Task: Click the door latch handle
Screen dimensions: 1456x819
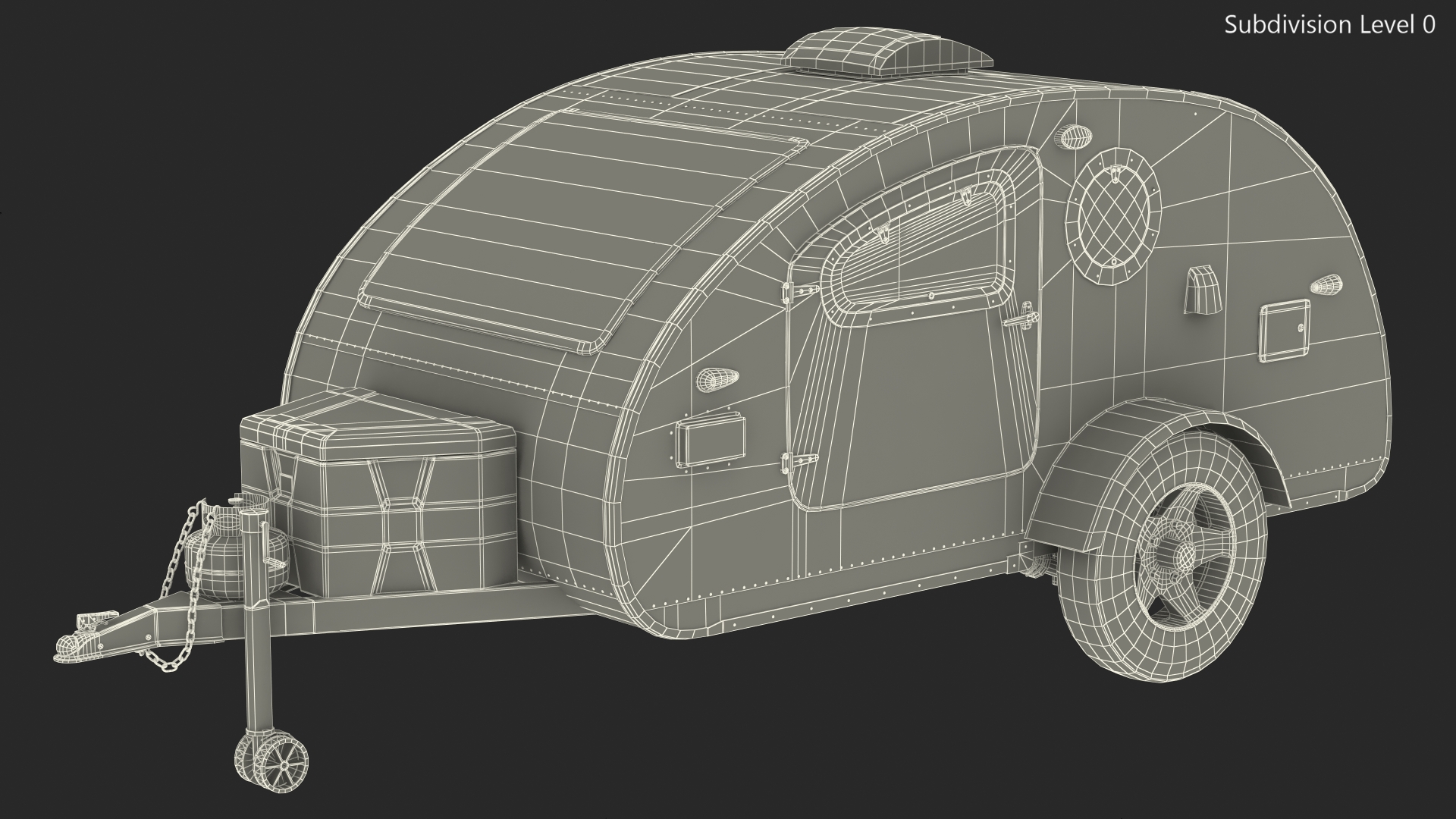Action: pyautogui.click(x=1023, y=317)
